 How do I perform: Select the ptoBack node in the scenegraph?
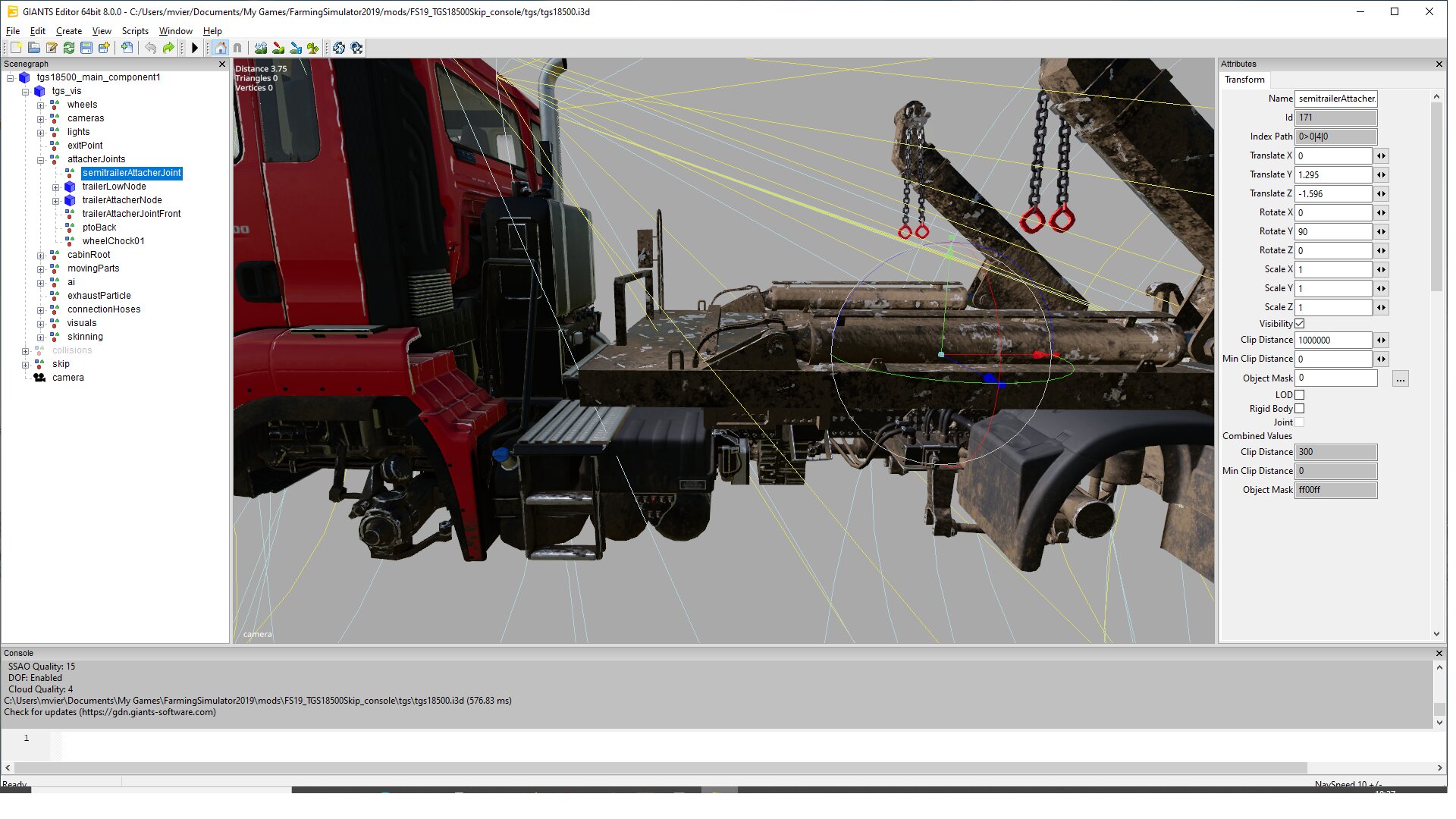pyautogui.click(x=99, y=227)
